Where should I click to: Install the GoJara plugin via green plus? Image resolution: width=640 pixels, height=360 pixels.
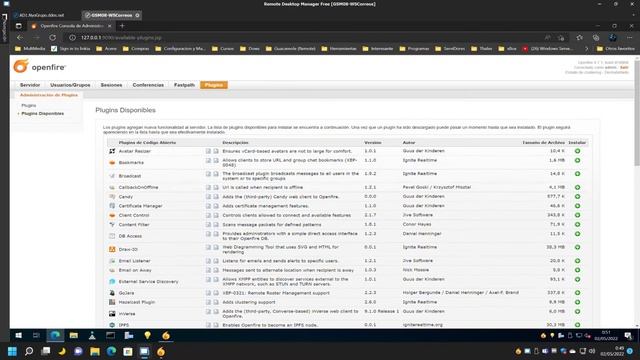pos(577,293)
